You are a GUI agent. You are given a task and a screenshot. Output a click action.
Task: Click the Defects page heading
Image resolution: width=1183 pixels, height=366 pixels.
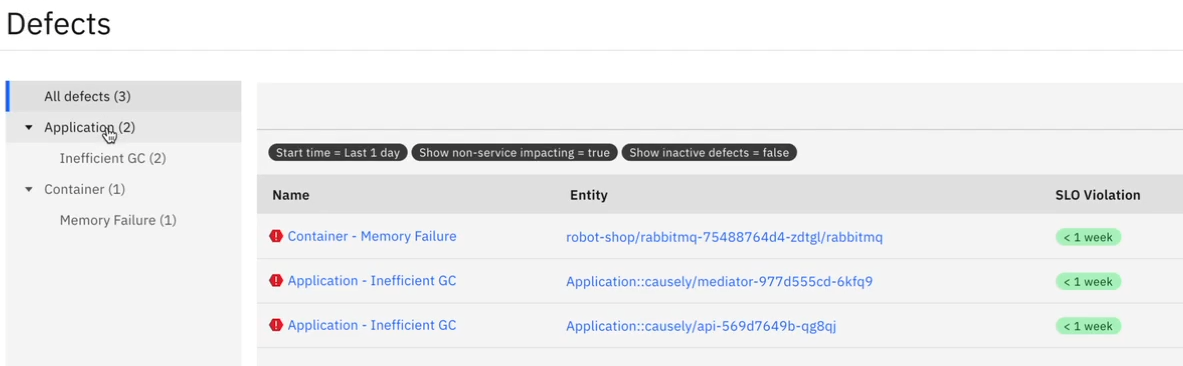point(58,24)
